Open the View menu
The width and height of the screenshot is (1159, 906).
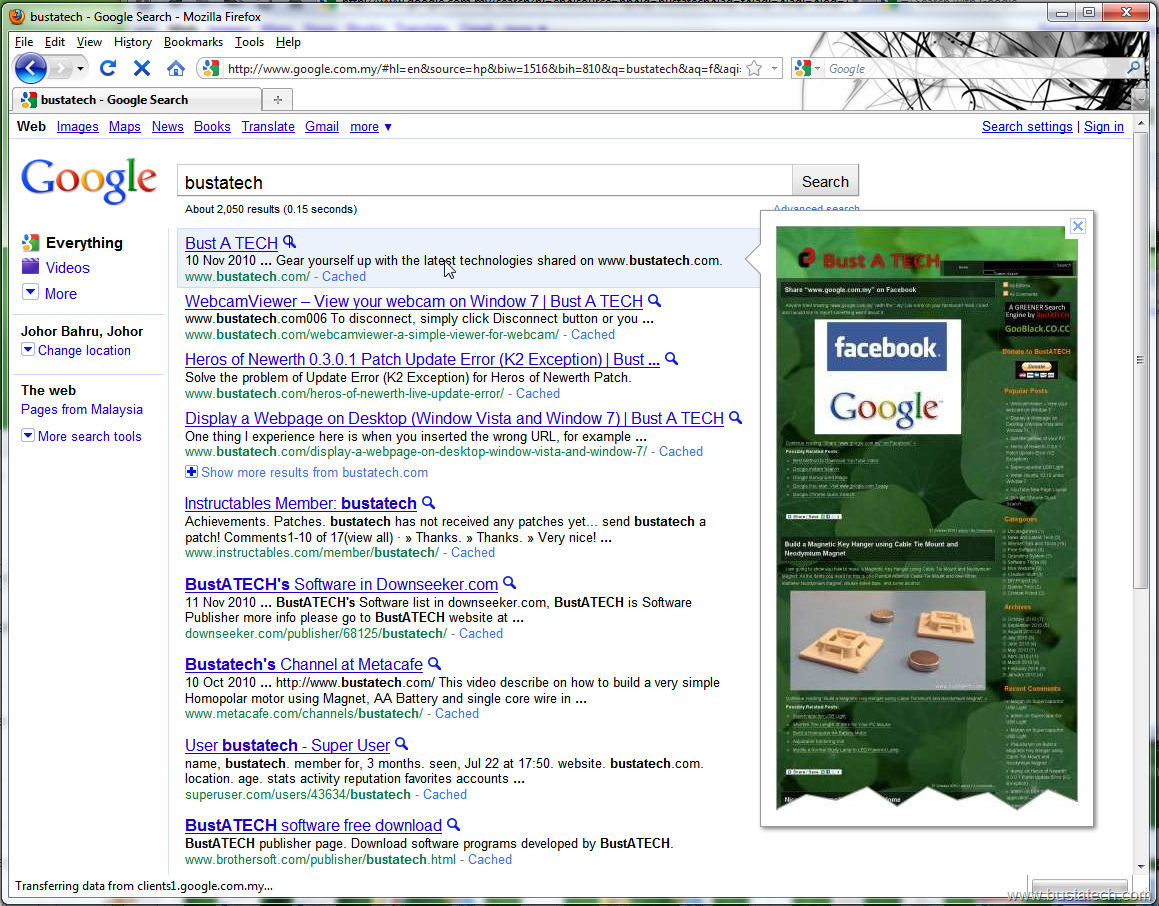[x=89, y=42]
